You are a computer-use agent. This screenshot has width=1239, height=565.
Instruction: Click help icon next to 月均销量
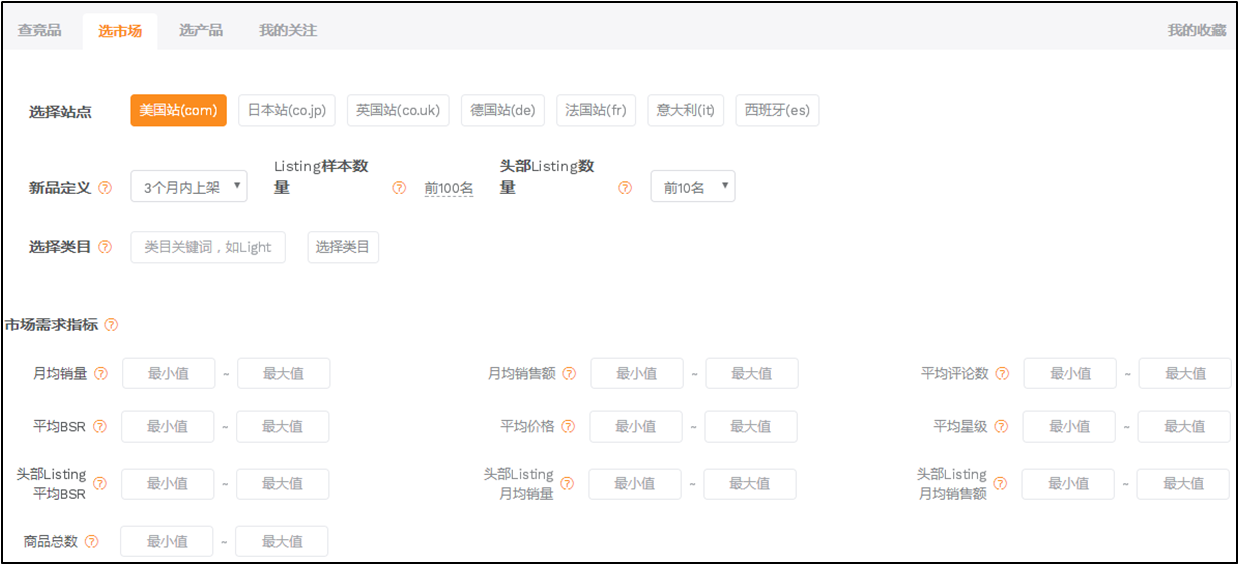point(100,374)
